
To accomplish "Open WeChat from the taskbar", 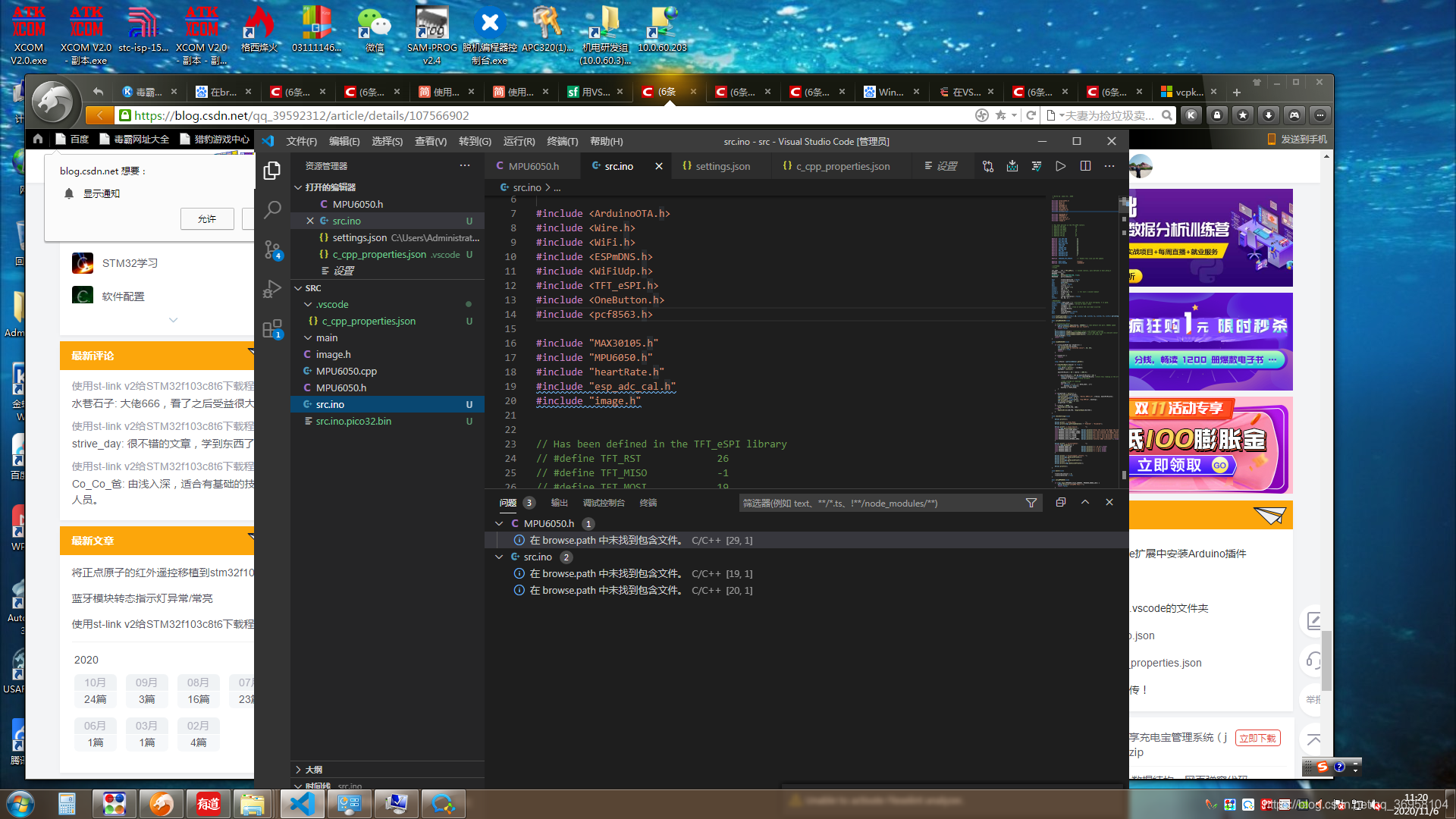I will pos(374,23).
